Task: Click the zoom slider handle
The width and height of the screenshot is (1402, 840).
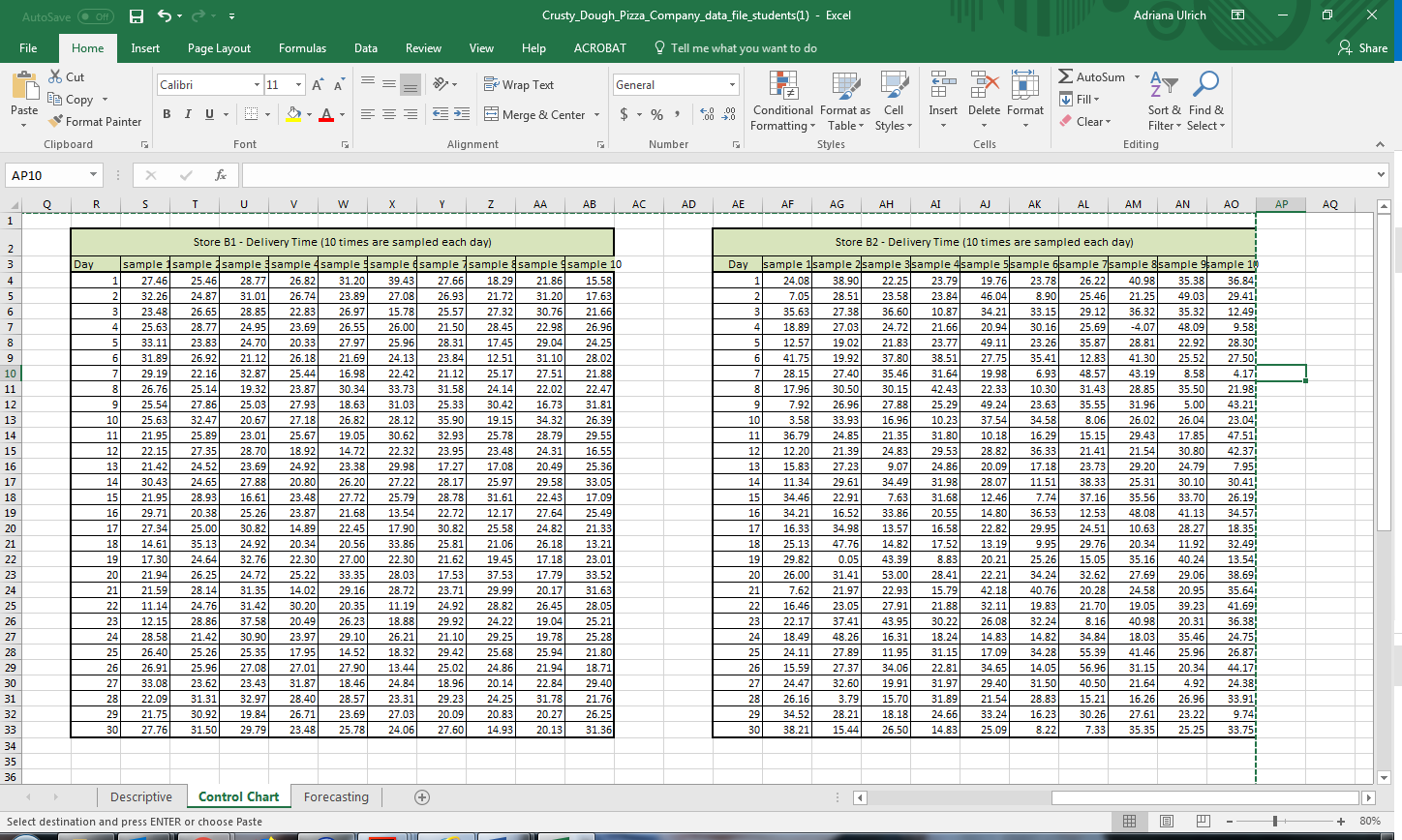Action: (1275, 821)
